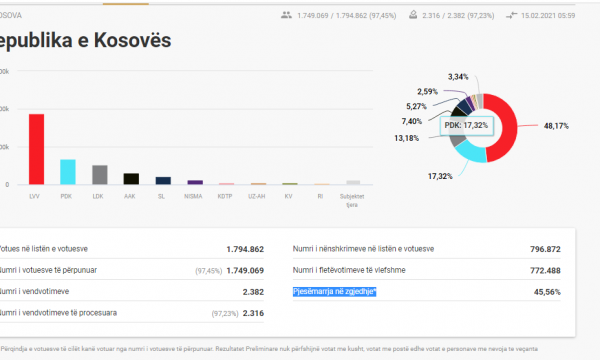Click the Numri i fletëvotimeve të vlefshme row
600x360 pixels.
point(427,270)
